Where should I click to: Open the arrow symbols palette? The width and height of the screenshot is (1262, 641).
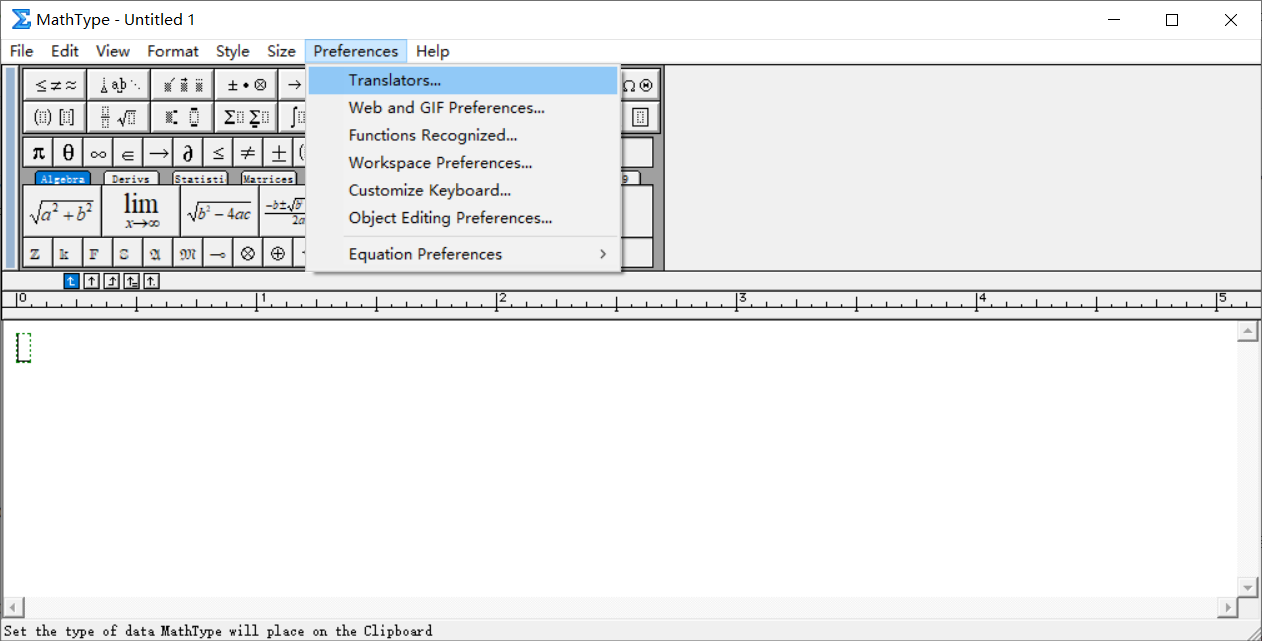coord(293,85)
